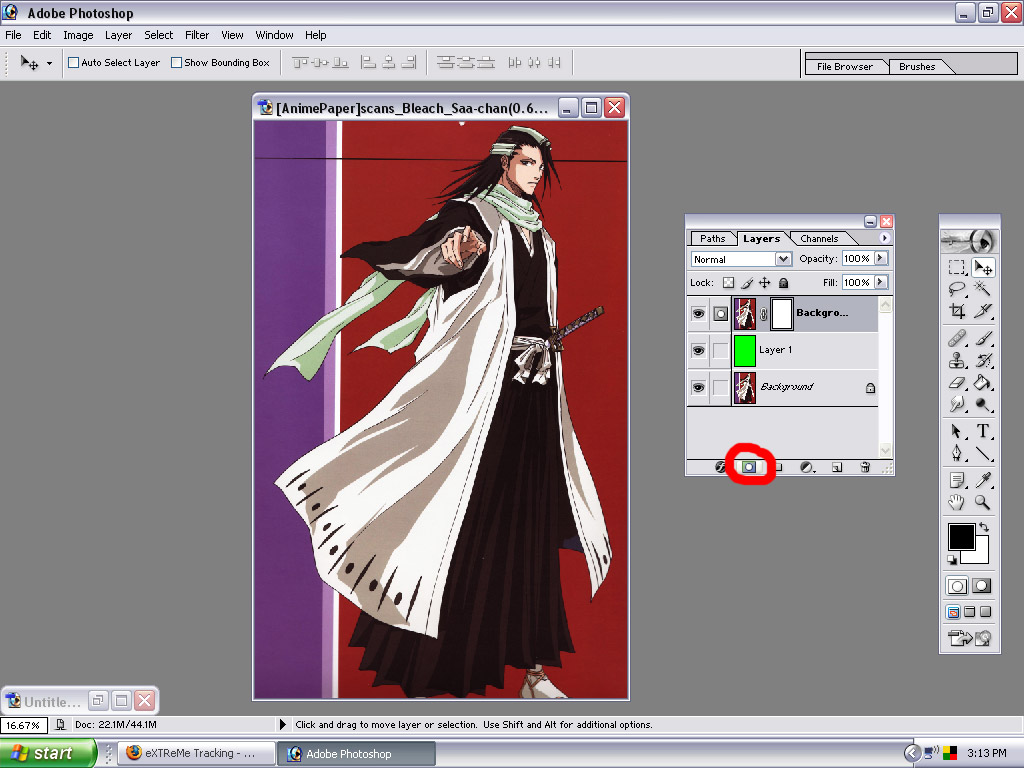Select the Lasso tool
The image size is (1024, 768).
point(957,289)
